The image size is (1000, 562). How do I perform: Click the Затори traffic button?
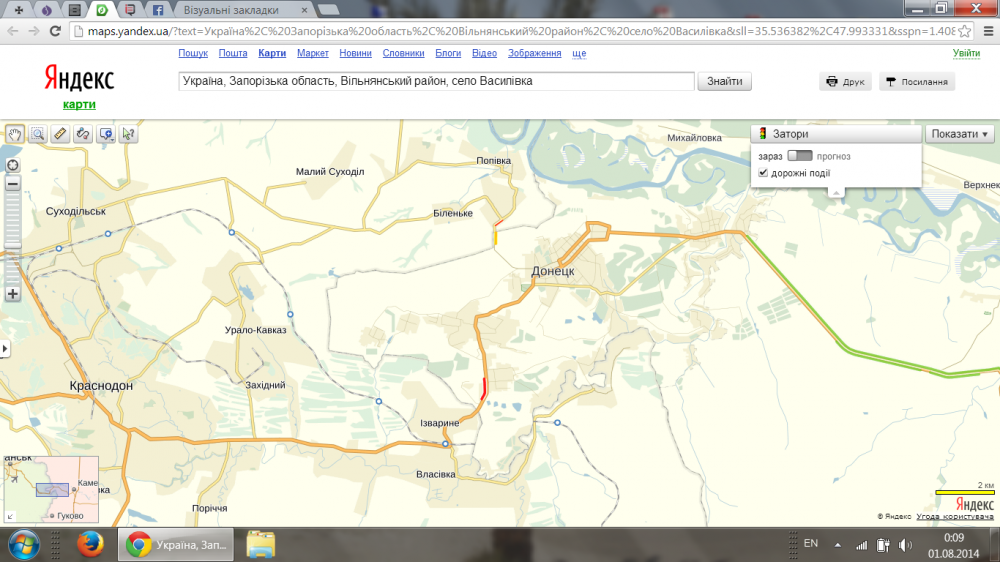click(x=836, y=134)
